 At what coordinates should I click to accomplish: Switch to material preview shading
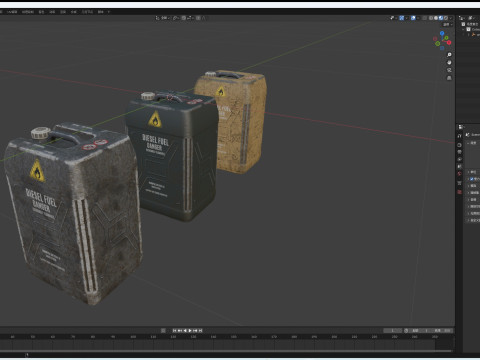441,18
